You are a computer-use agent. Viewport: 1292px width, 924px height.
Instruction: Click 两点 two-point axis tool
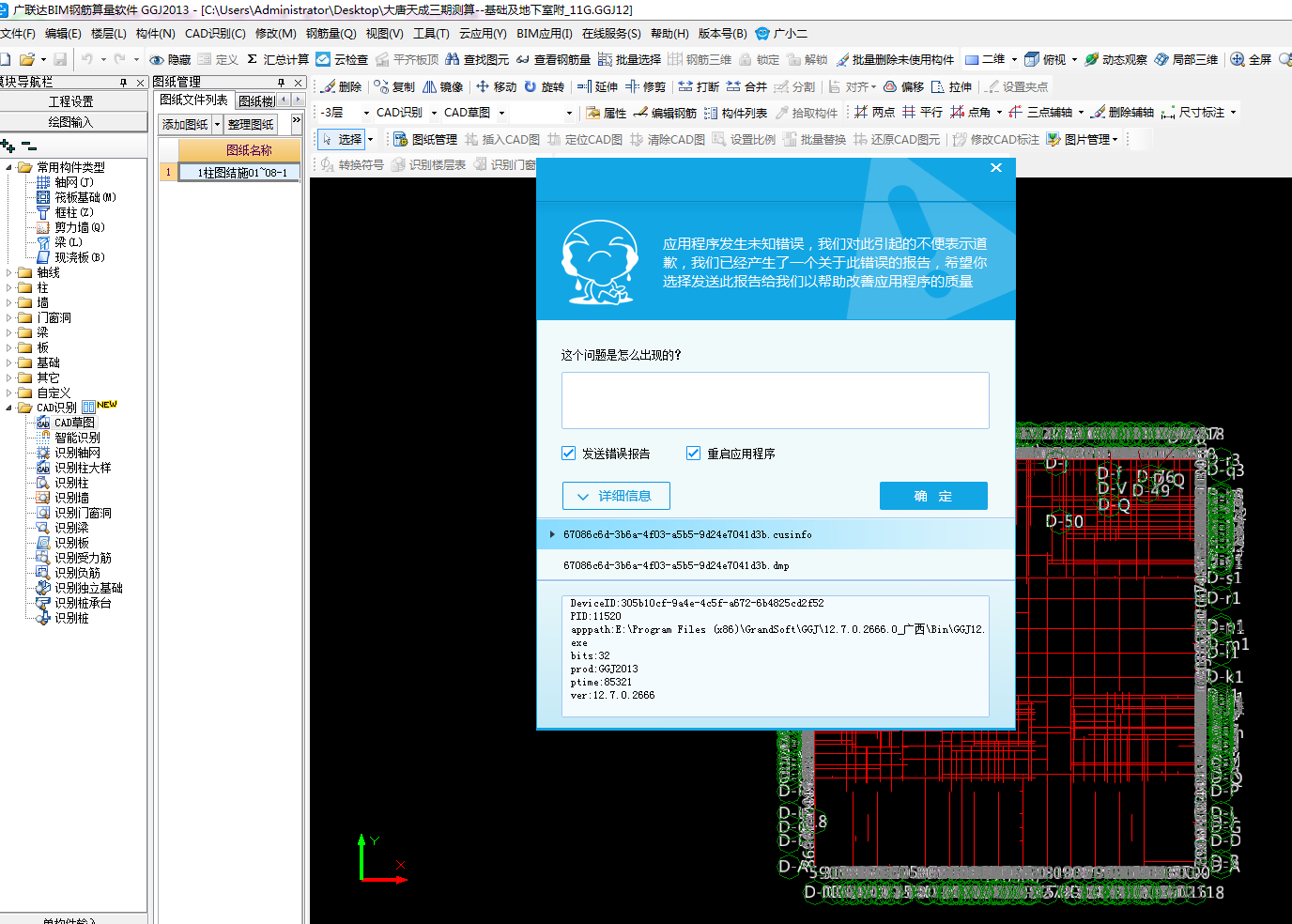[x=874, y=112]
